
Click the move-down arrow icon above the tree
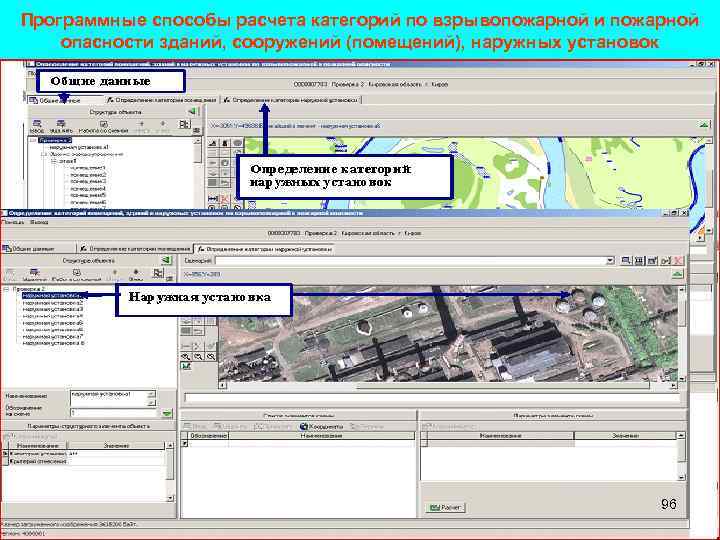tap(136, 274)
